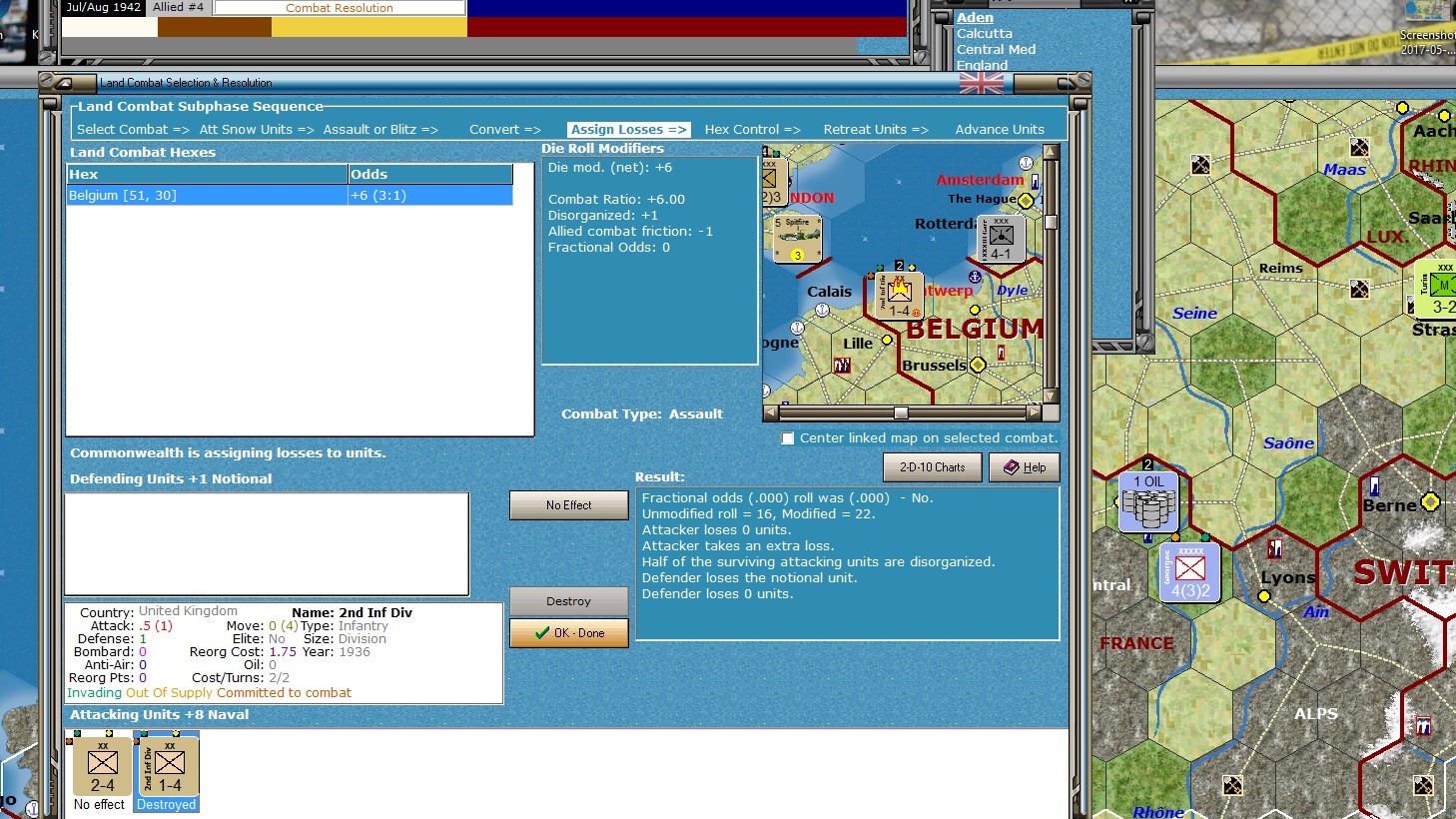
Task: Click the blue factory icon above Berne
Action: [x=1374, y=486]
